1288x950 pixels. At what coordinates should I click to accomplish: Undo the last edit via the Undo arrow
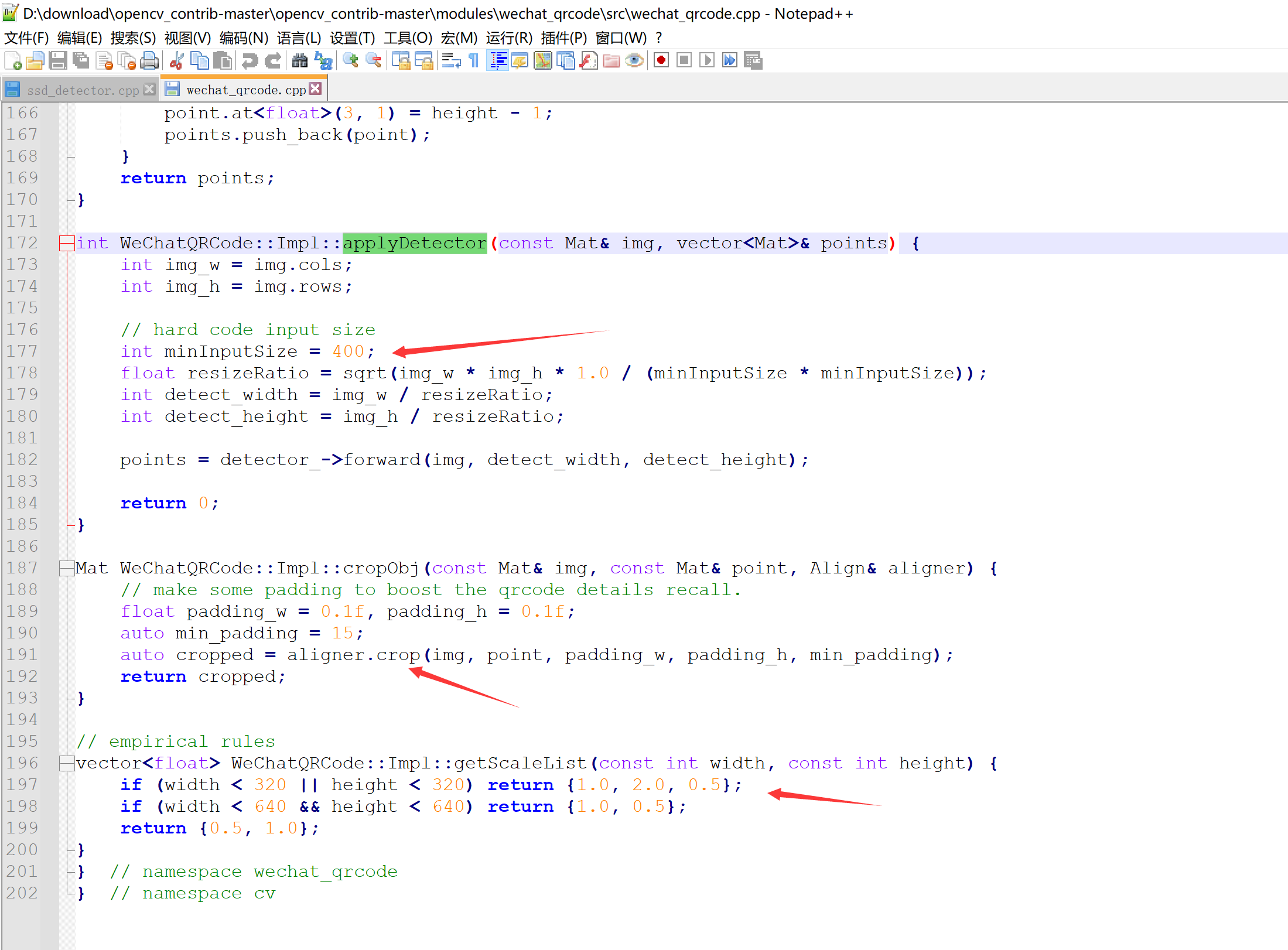(250, 60)
